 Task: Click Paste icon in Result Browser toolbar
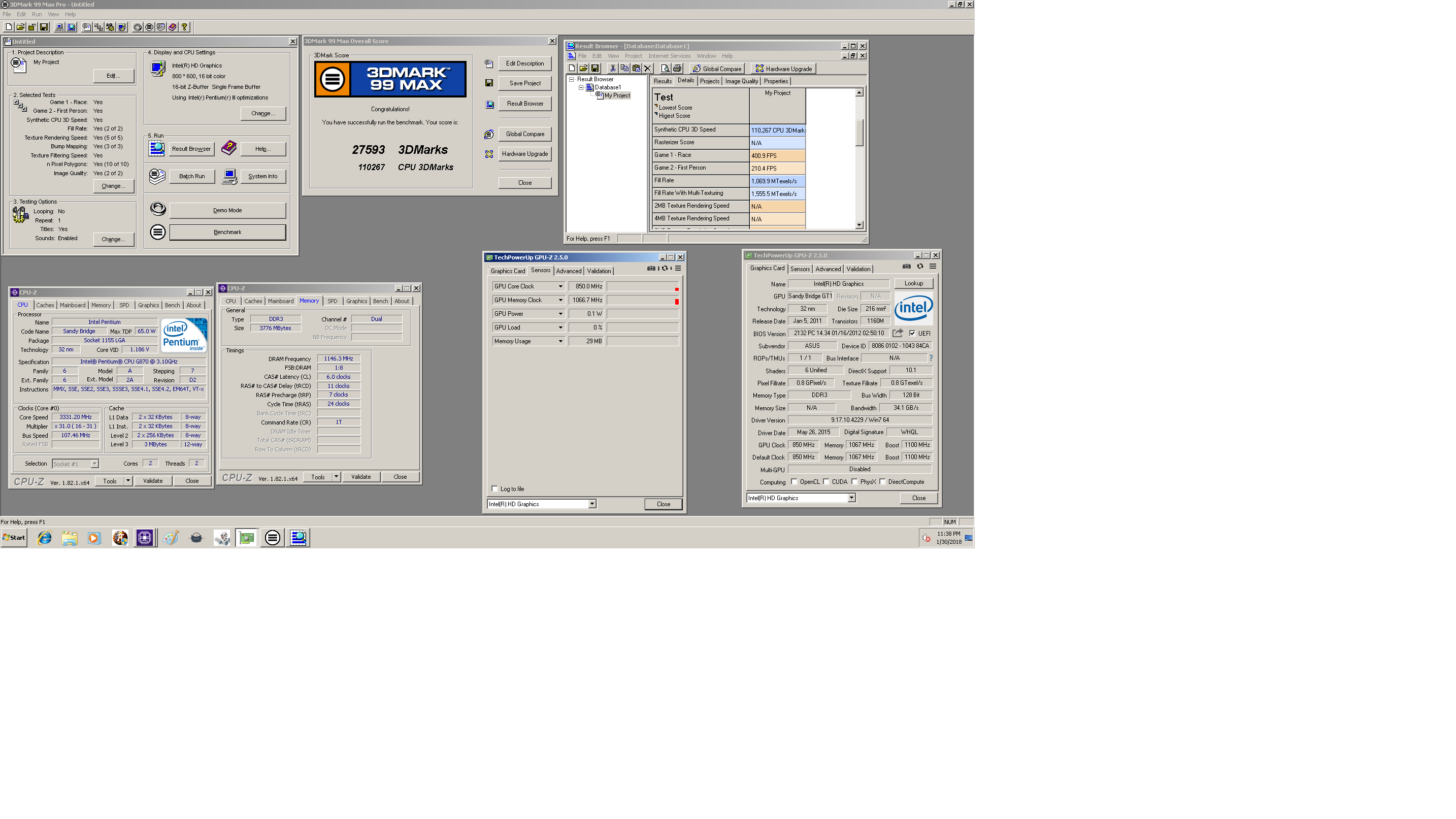(637, 69)
